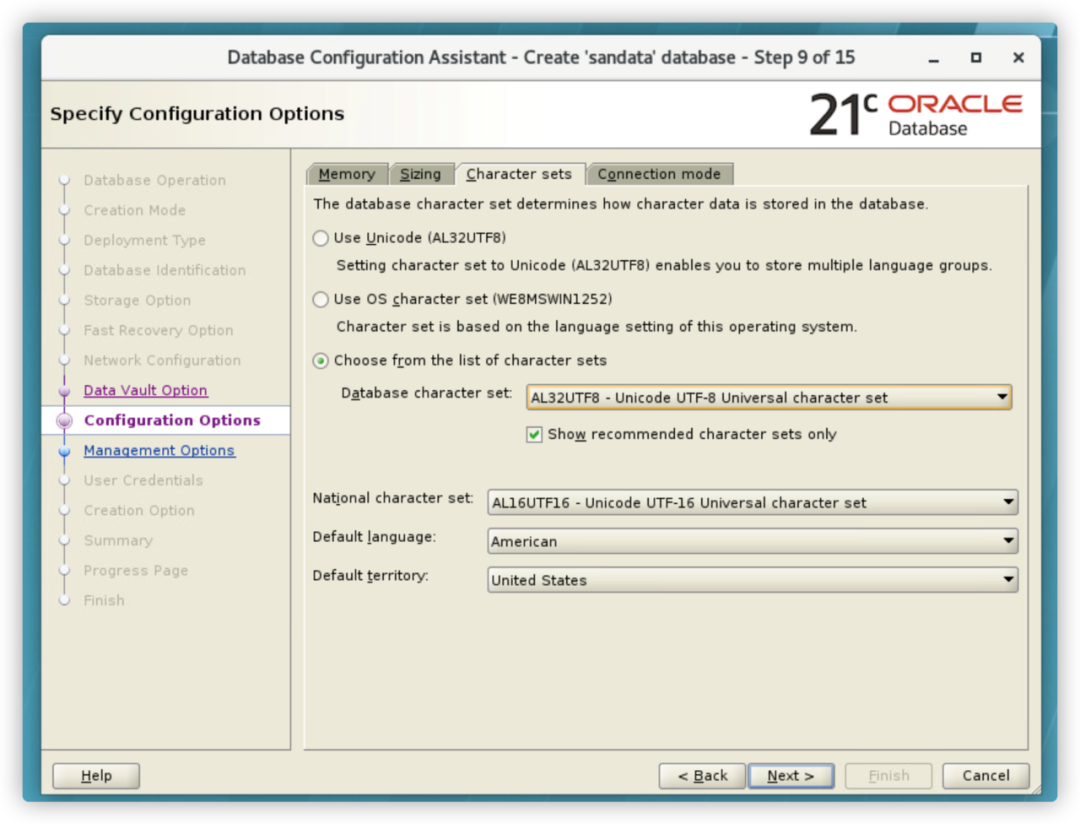
Task: Open the Database character set dropdown
Action: [x=769, y=398]
